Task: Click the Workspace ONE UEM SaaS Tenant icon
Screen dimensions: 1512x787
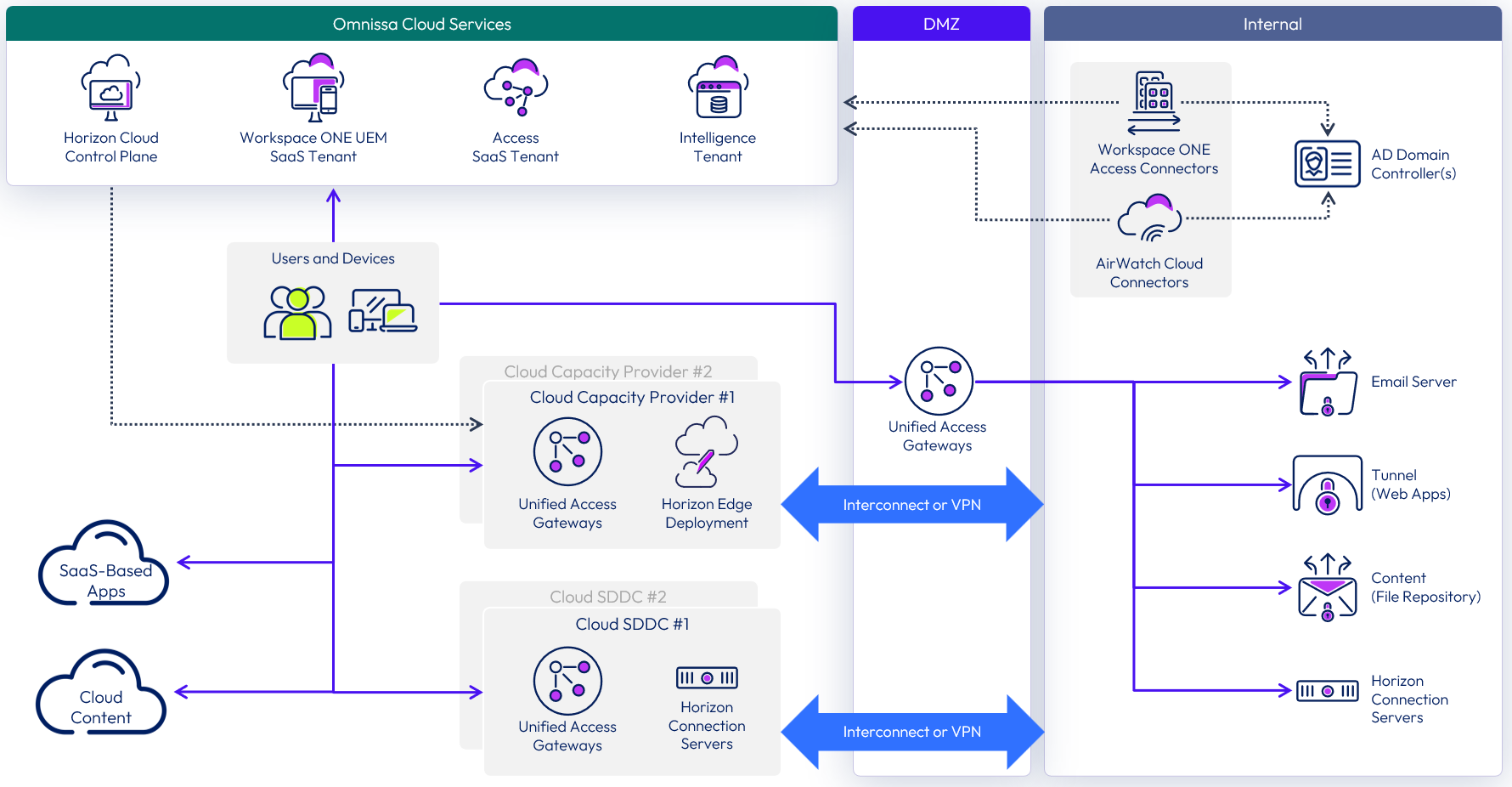Action: pos(312,88)
